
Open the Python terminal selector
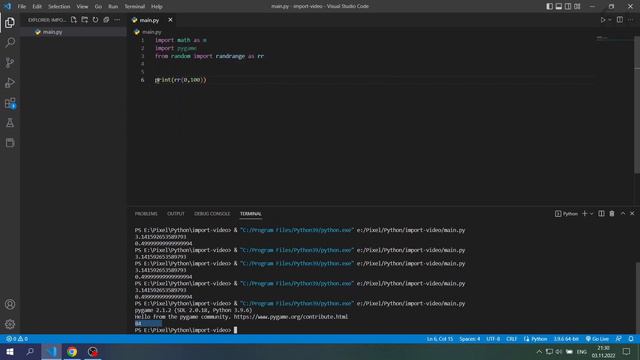click(x=566, y=213)
